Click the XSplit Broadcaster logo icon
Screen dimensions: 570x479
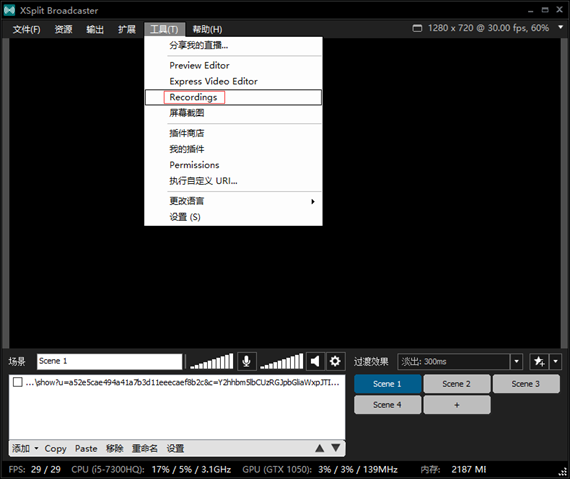[x=9, y=10]
